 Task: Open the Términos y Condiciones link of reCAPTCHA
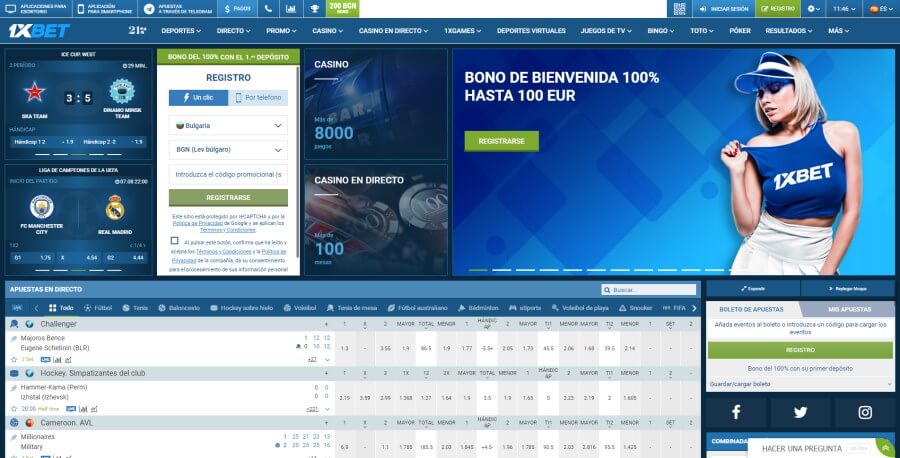228,230
